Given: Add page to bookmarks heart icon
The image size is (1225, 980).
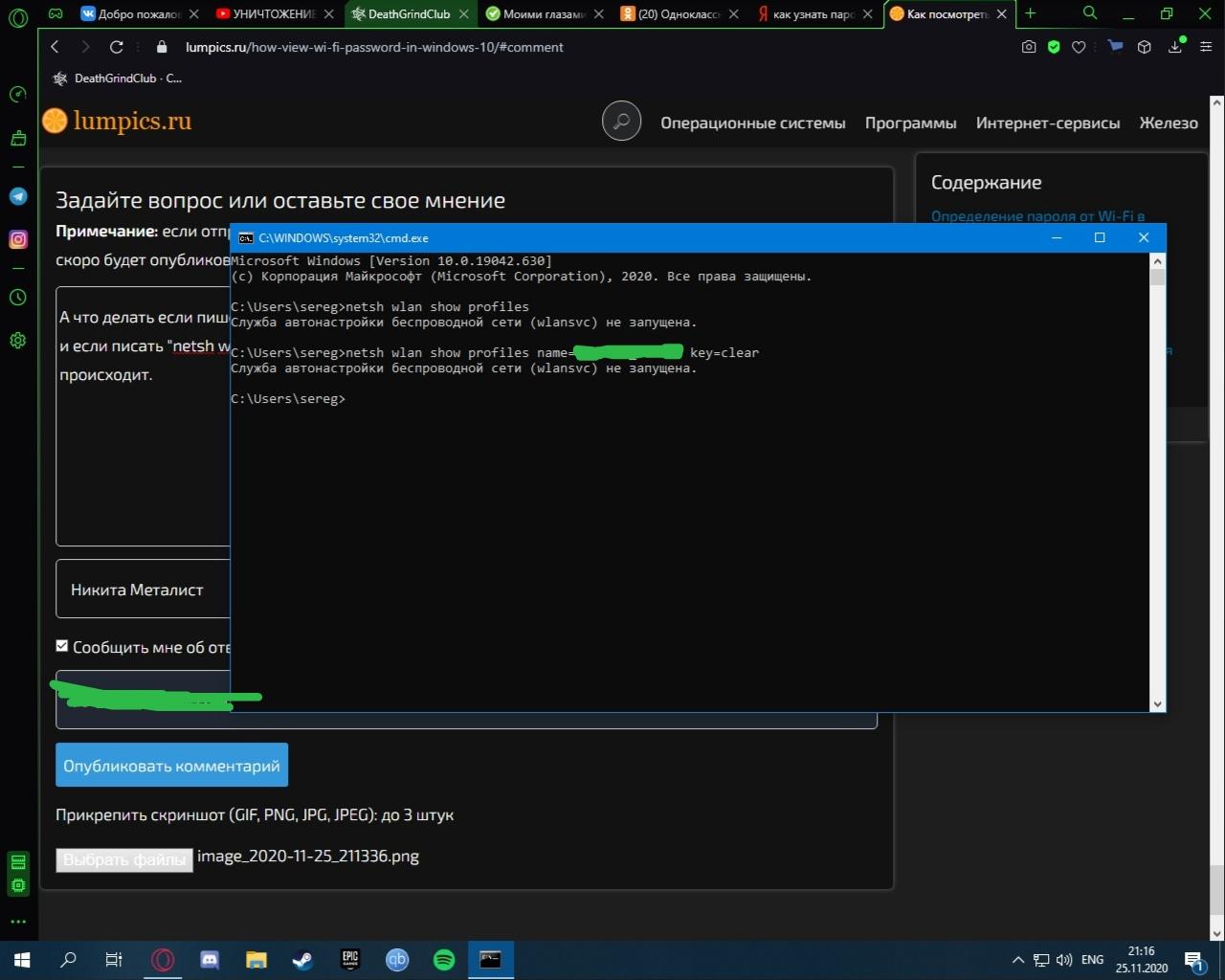Looking at the screenshot, I should (1079, 47).
